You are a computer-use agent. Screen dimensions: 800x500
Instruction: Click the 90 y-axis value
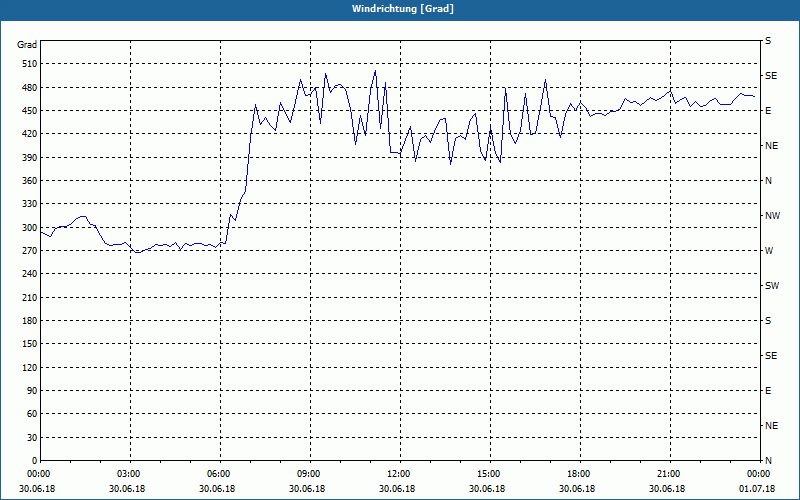tap(32, 391)
